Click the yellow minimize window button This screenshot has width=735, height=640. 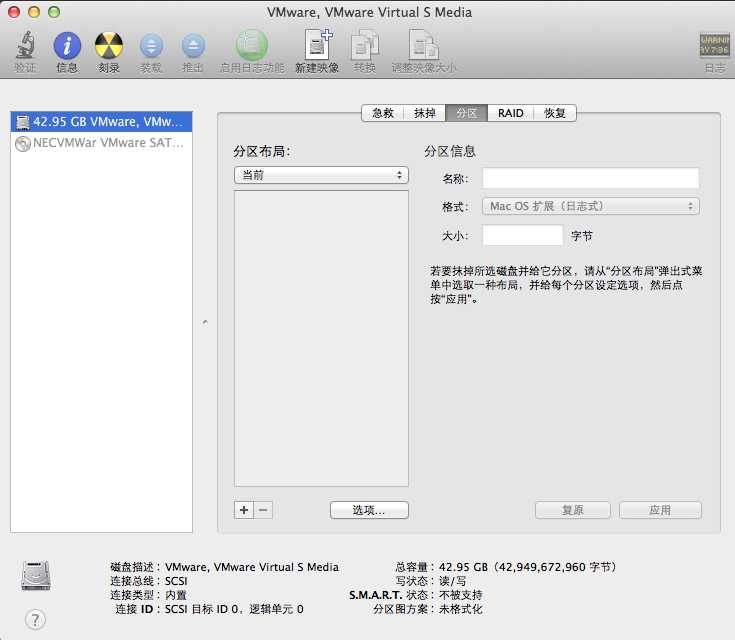click(x=34, y=12)
